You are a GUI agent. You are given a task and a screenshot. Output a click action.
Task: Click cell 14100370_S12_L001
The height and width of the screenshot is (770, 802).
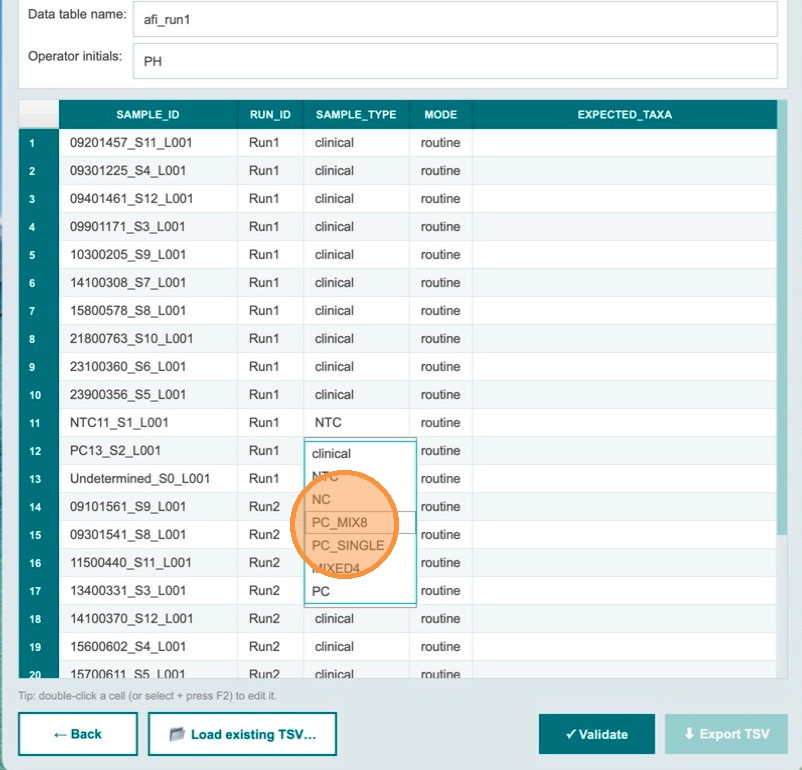click(x=148, y=619)
